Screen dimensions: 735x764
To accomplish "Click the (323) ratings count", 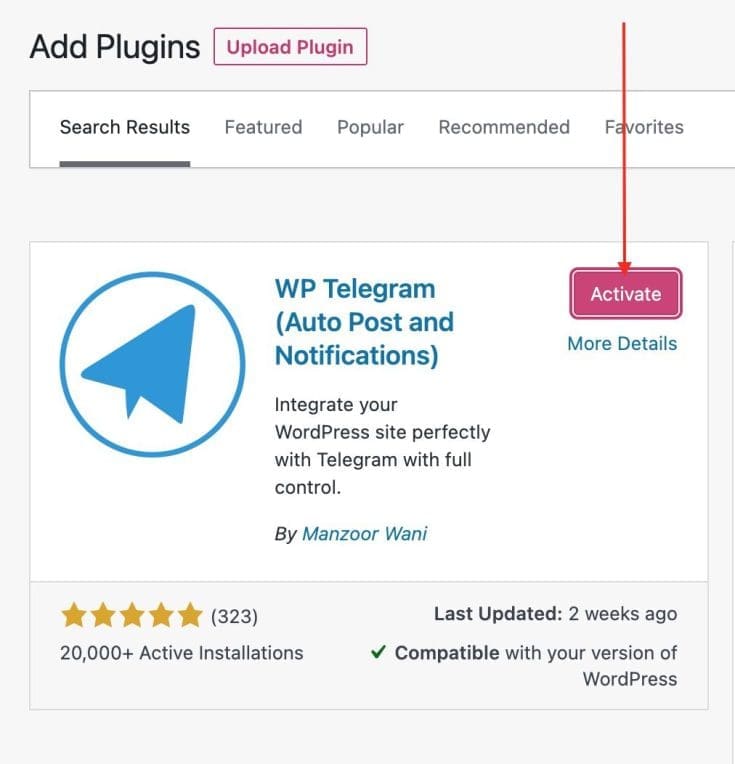I will [234, 615].
